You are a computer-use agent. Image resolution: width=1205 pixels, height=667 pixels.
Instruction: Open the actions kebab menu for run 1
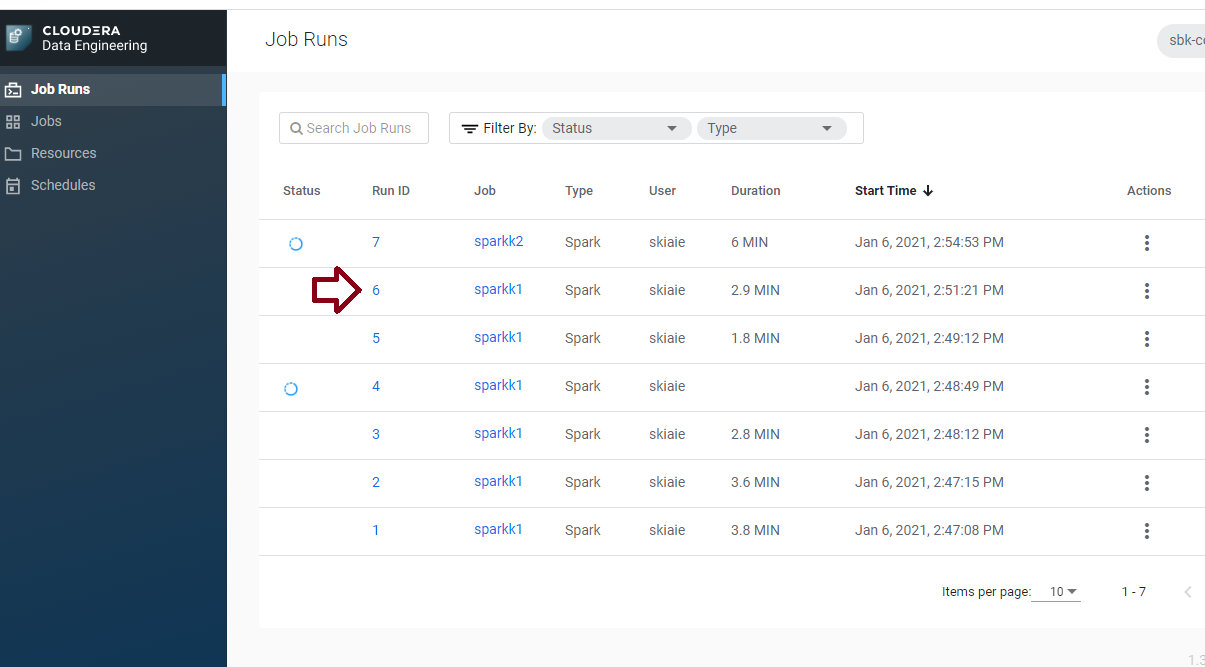pos(1147,531)
